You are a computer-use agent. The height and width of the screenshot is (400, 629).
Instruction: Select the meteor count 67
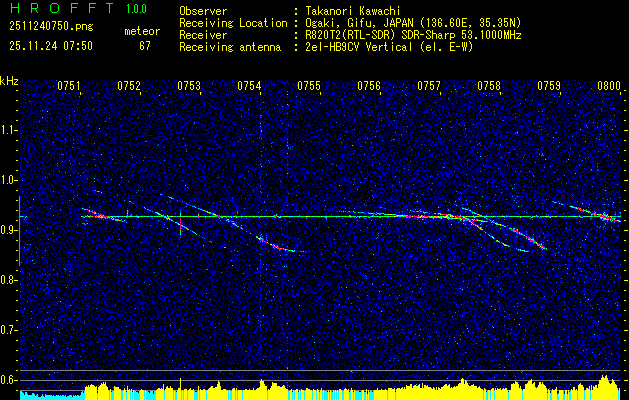point(145,46)
